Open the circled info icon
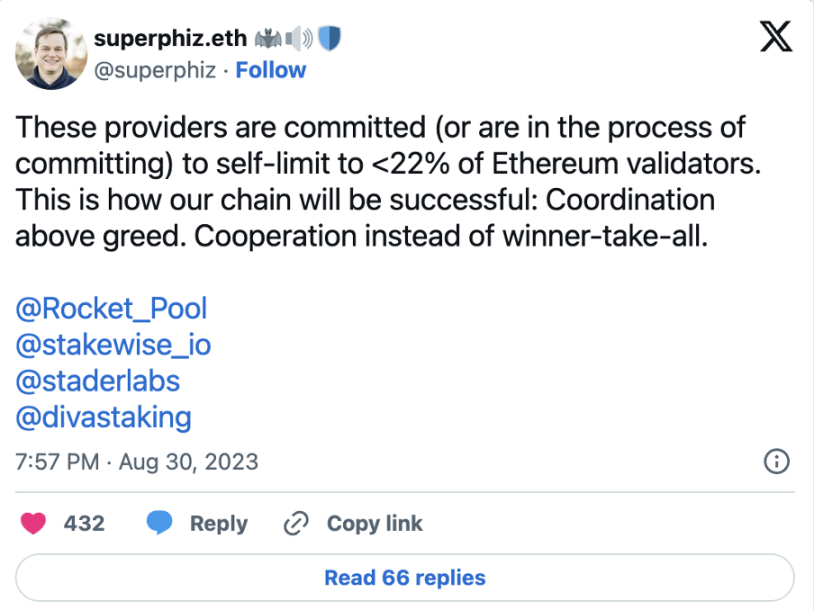This screenshot has height=610, width=814. tap(776, 461)
